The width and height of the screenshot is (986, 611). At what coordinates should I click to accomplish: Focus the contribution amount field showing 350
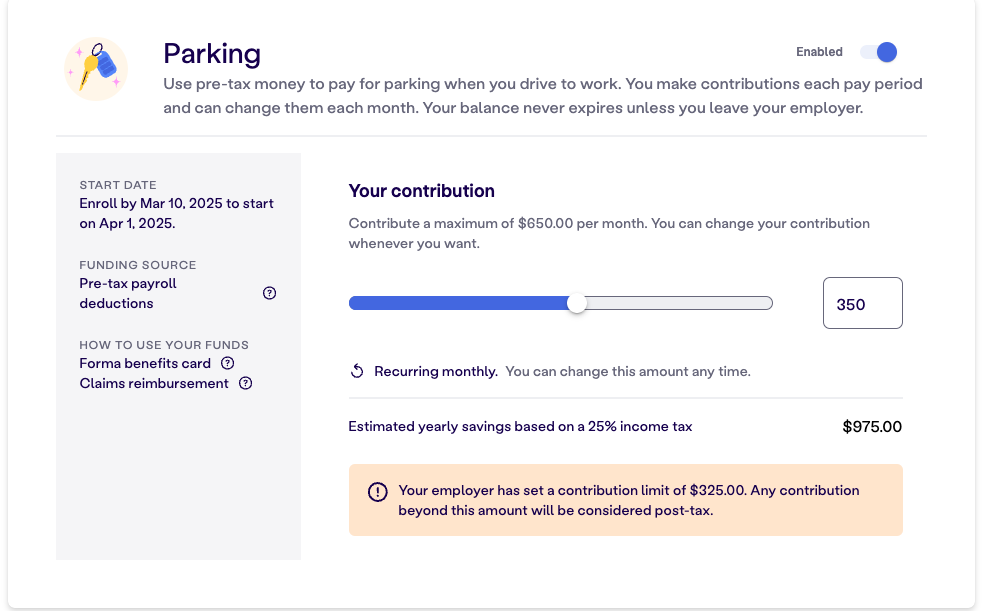pyautogui.click(x=863, y=303)
